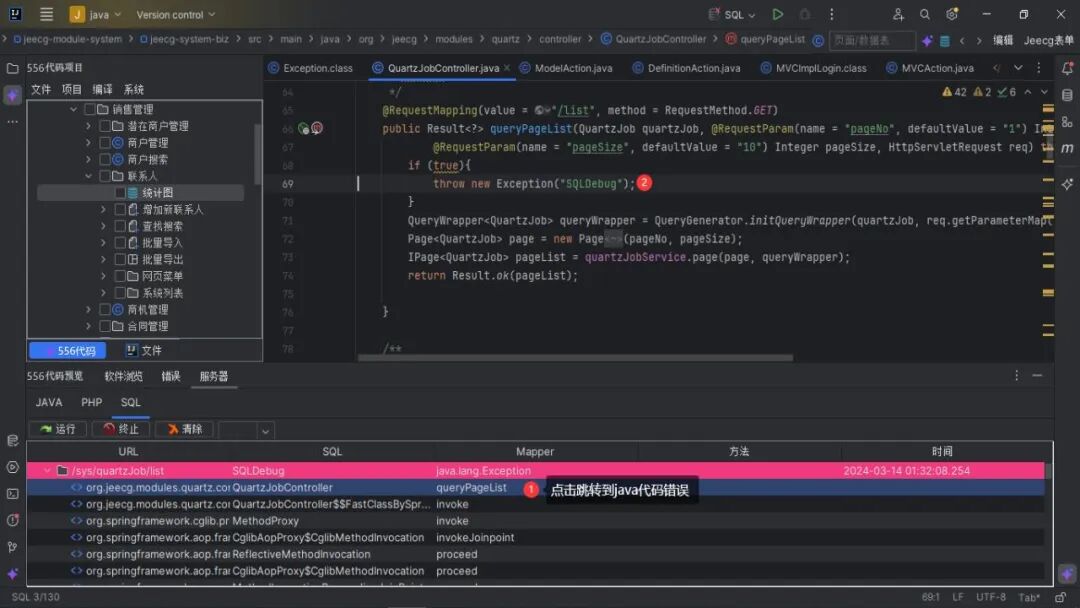Open IDE settings gear
This screenshot has width=1080, height=608.
point(952,14)
